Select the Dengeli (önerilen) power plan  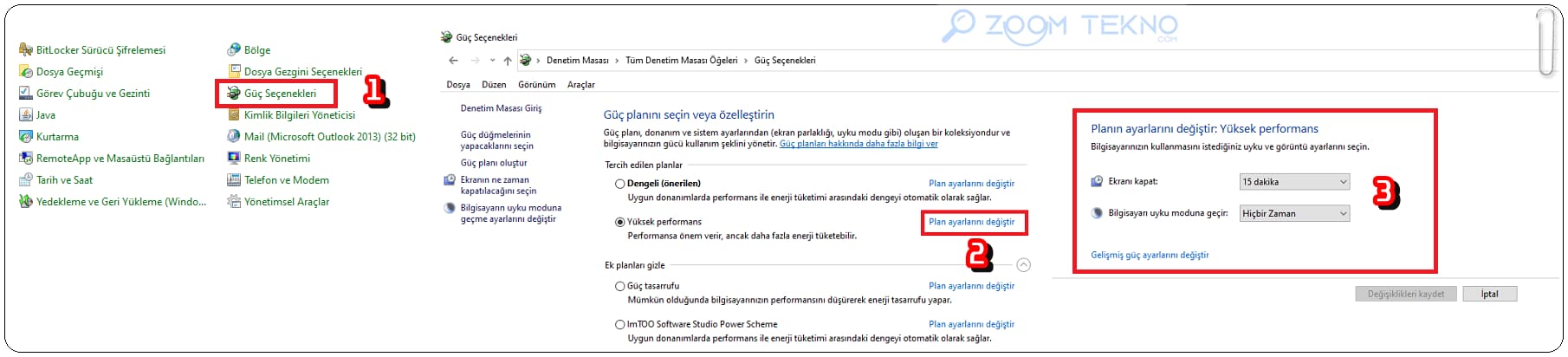click(619, 184)
